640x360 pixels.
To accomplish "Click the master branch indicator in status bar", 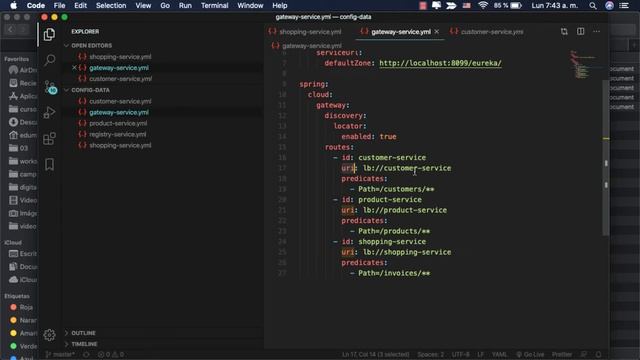I will tap(60, 354).
